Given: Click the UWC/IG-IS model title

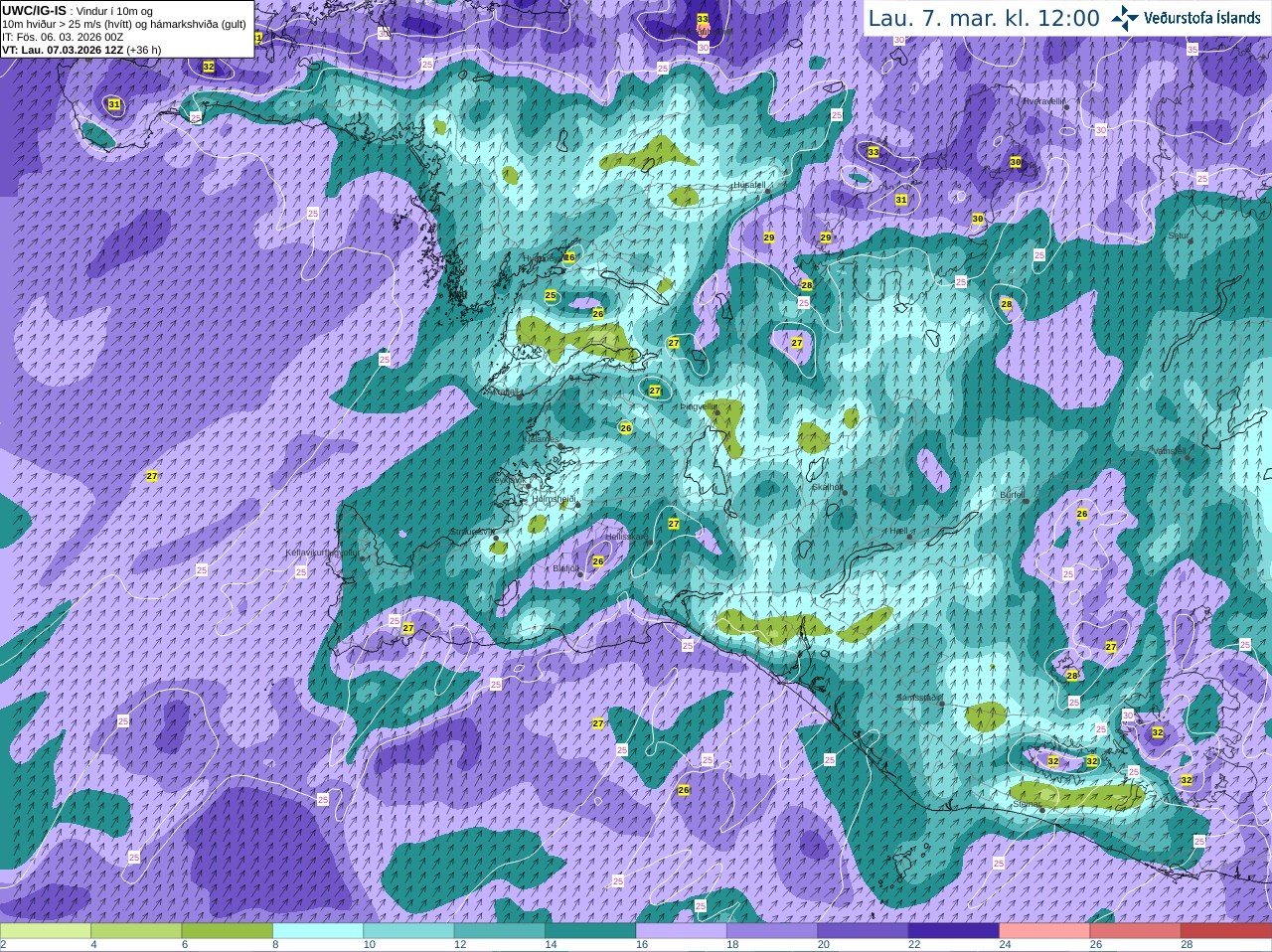Looking at the screenshot, I should 34,10.
